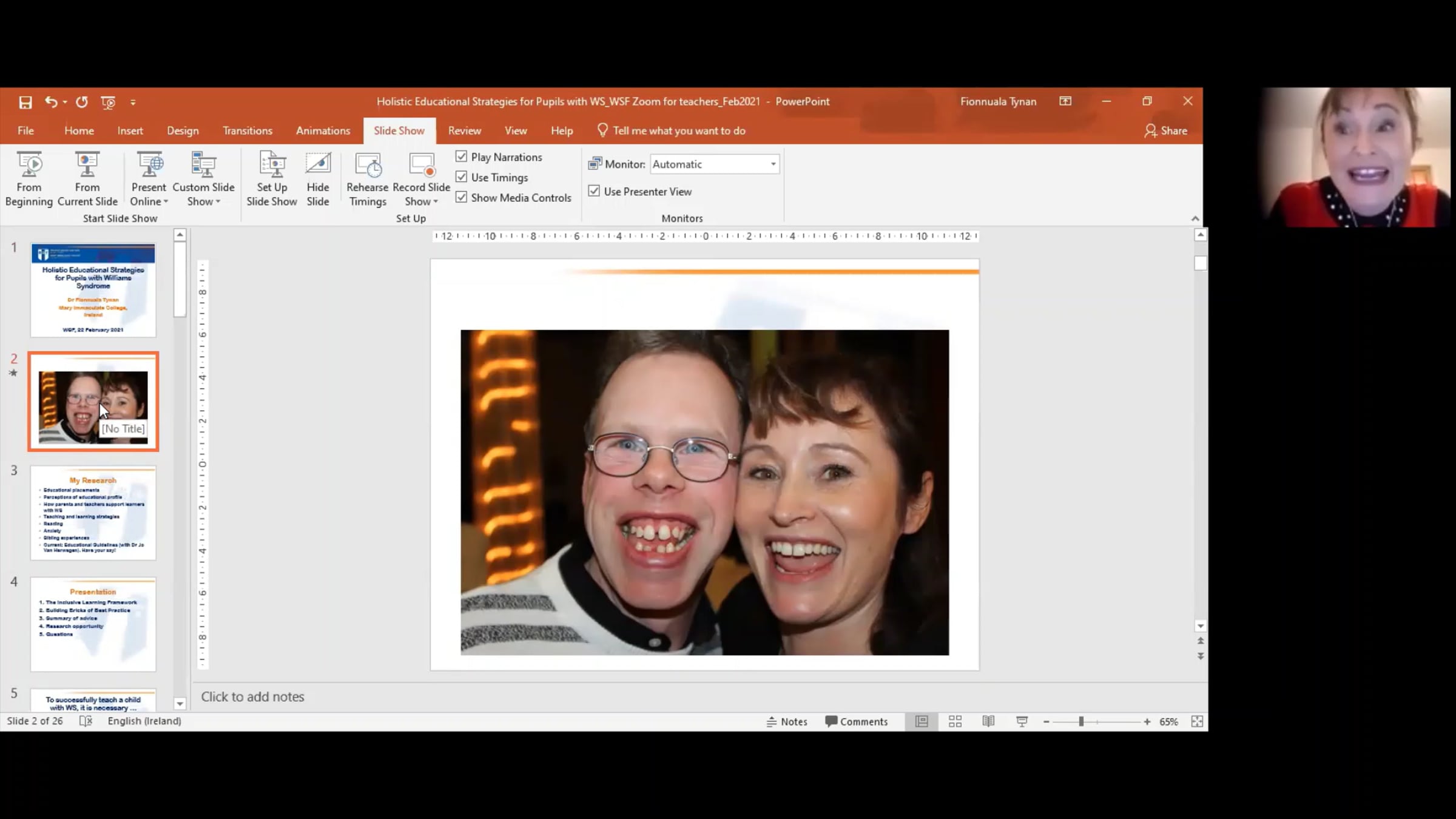Open the Animations tab
Viewport: 1456px width, 819px height.
click(323, 130)
